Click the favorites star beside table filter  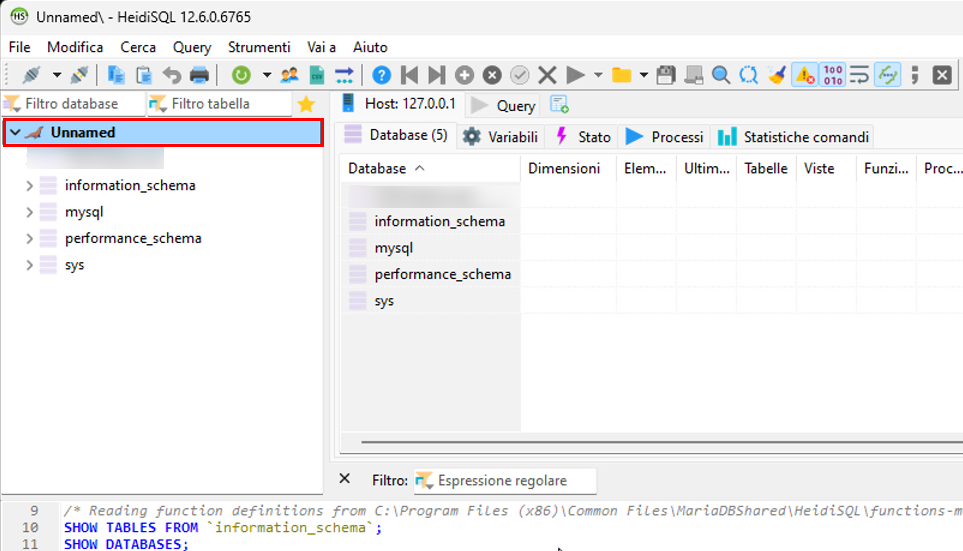pyautogui.click(x=306, y=104)
